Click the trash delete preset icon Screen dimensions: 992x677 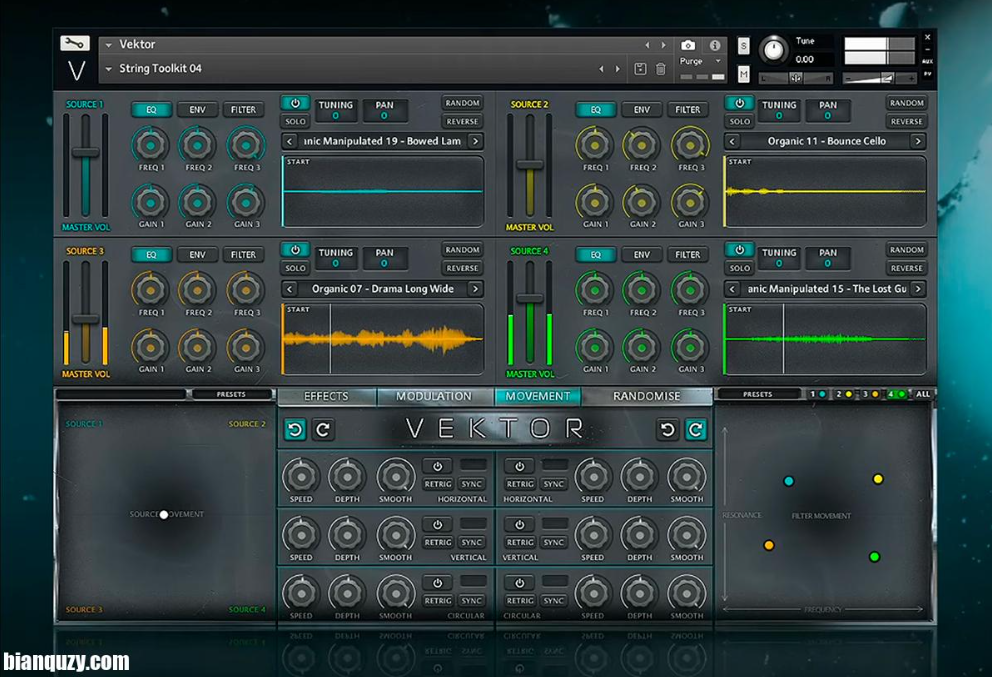click(x=661, y=69)
